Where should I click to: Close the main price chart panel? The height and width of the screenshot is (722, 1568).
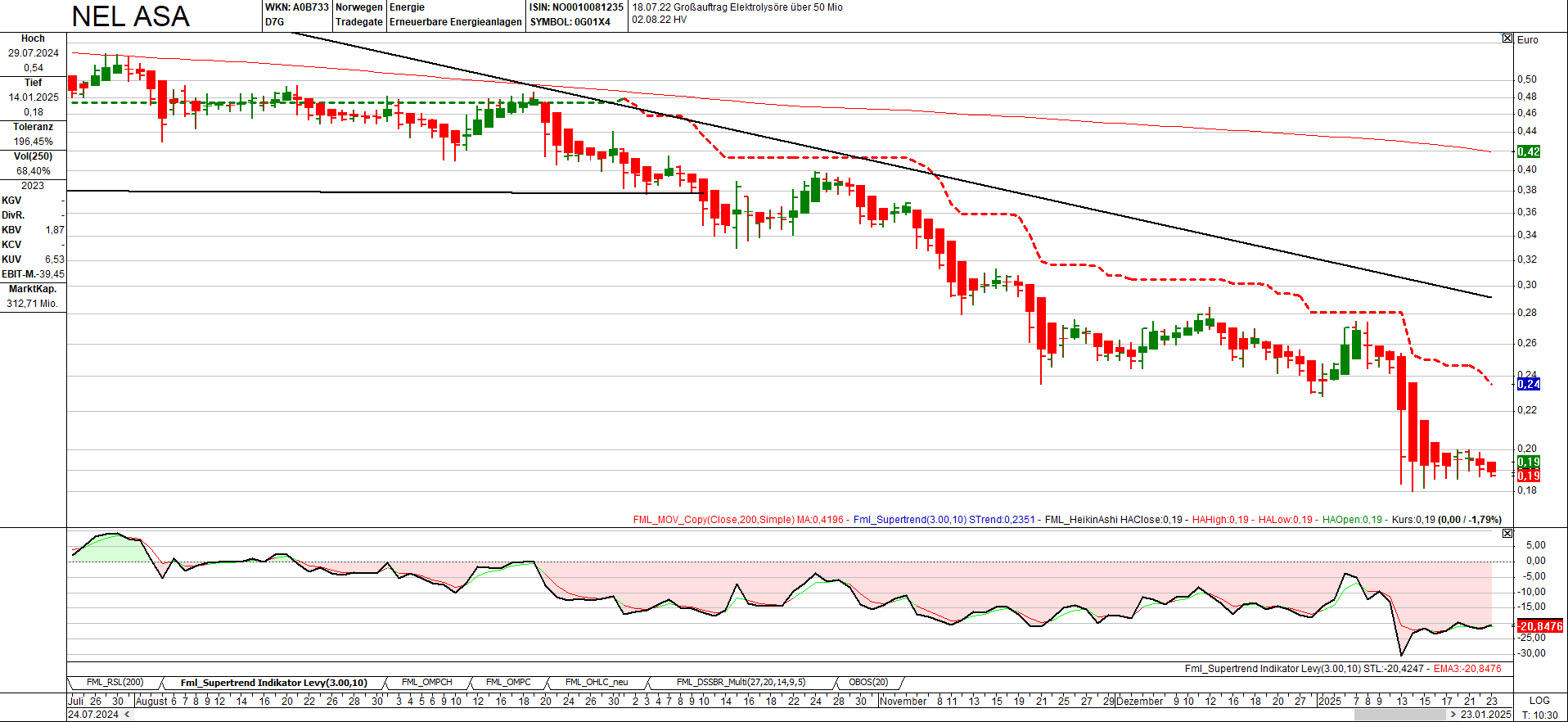click(1507, 38)
